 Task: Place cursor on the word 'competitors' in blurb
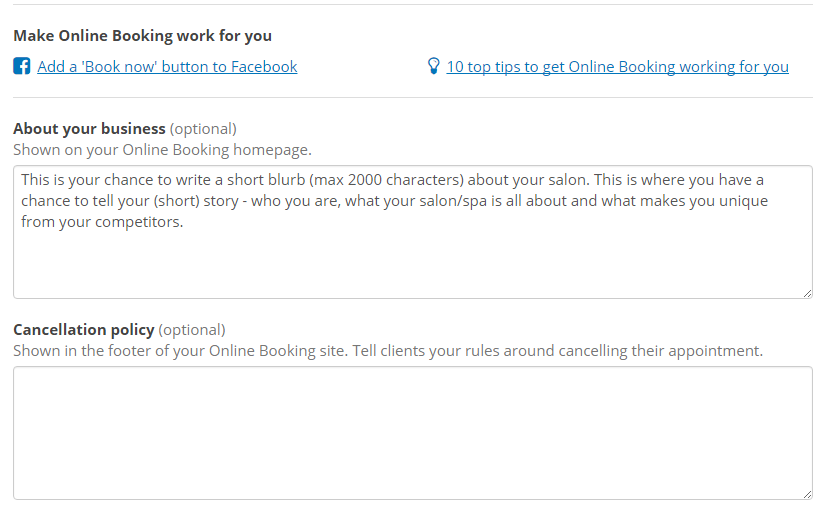pyautogui.click(x=140, y=222)
